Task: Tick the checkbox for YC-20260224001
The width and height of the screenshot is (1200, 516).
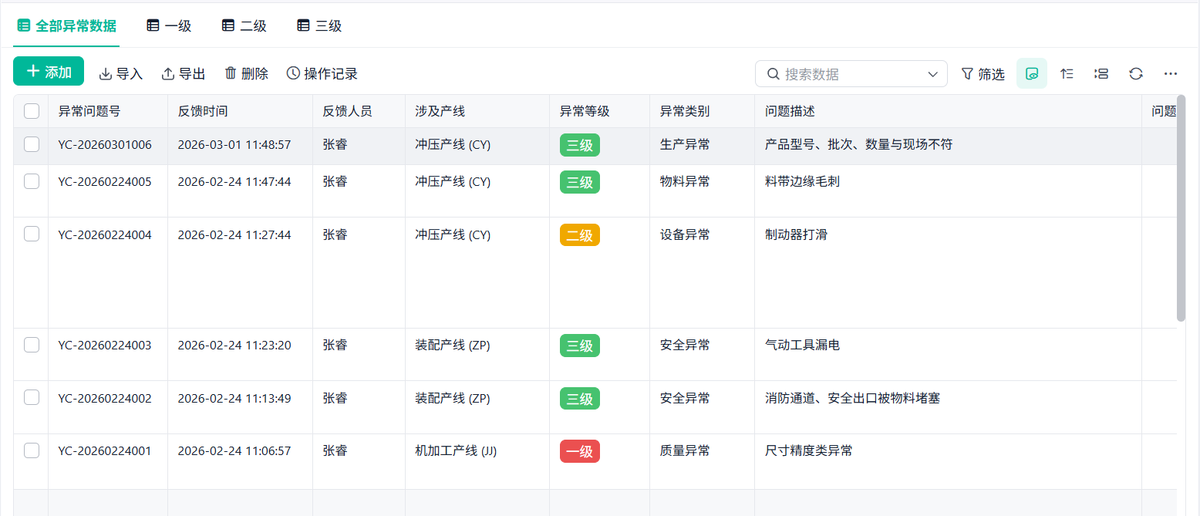Action: (32, 450)
